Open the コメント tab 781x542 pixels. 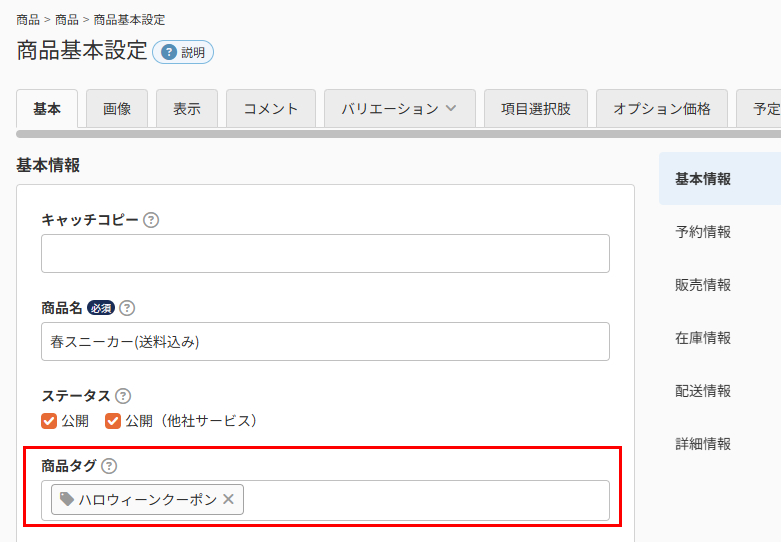(x=271, y=109)
